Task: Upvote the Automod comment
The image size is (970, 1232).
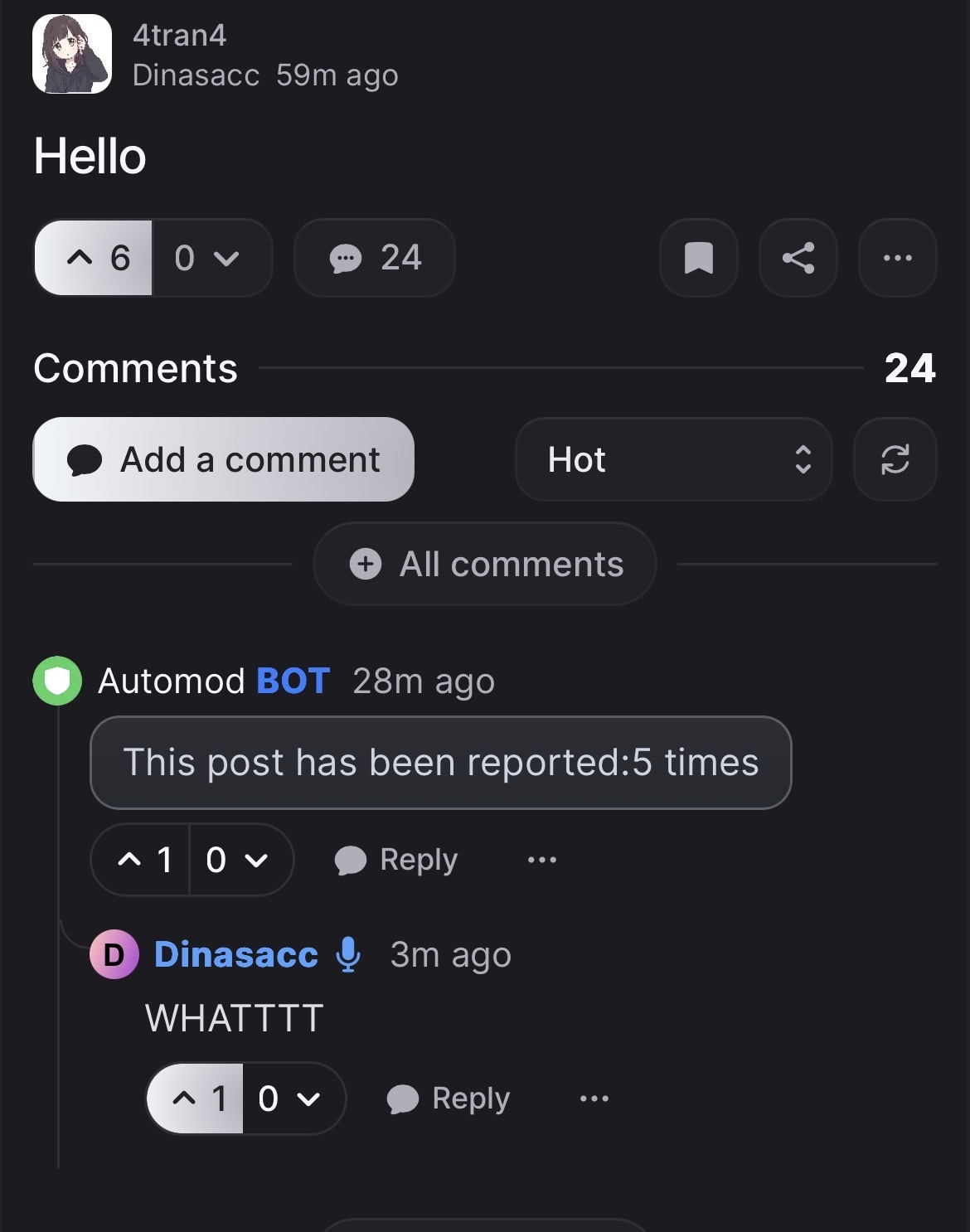Action: 141,860
